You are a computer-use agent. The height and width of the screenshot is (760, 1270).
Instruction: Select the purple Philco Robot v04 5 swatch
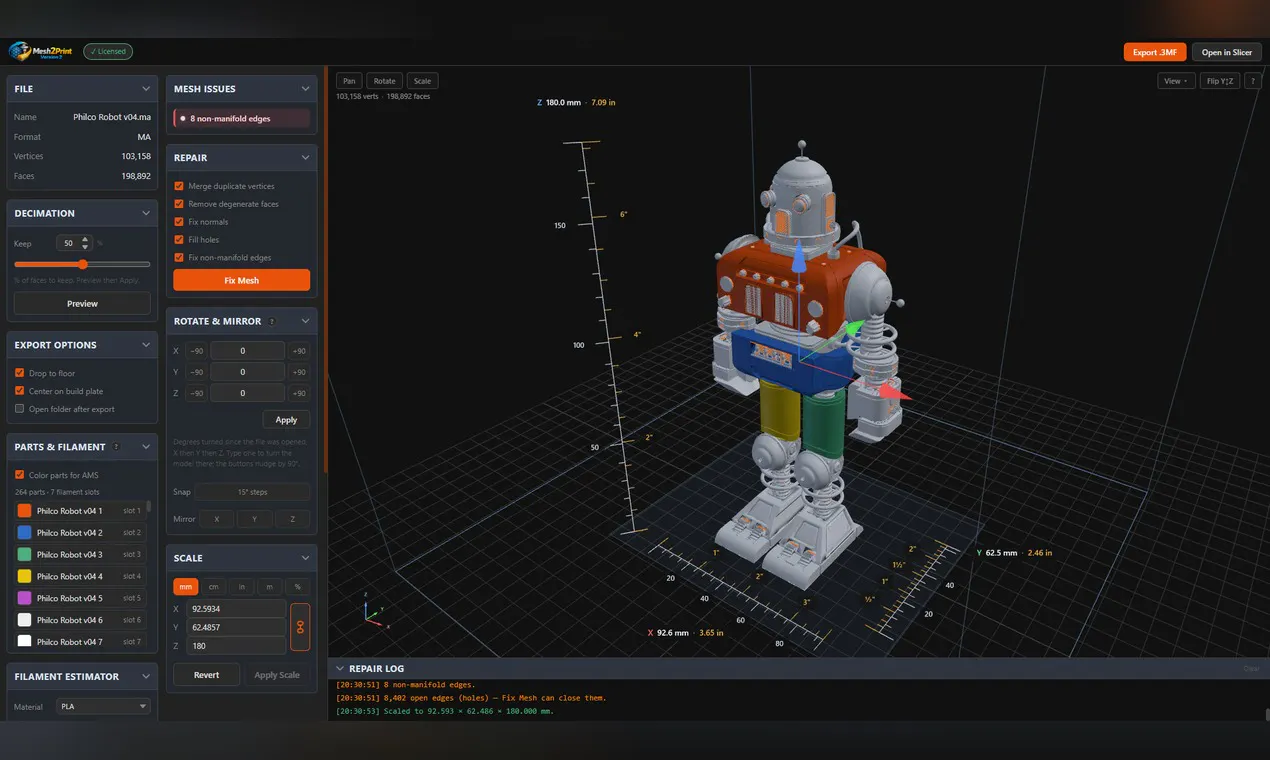pyautogui.click(x=24, y=598)
